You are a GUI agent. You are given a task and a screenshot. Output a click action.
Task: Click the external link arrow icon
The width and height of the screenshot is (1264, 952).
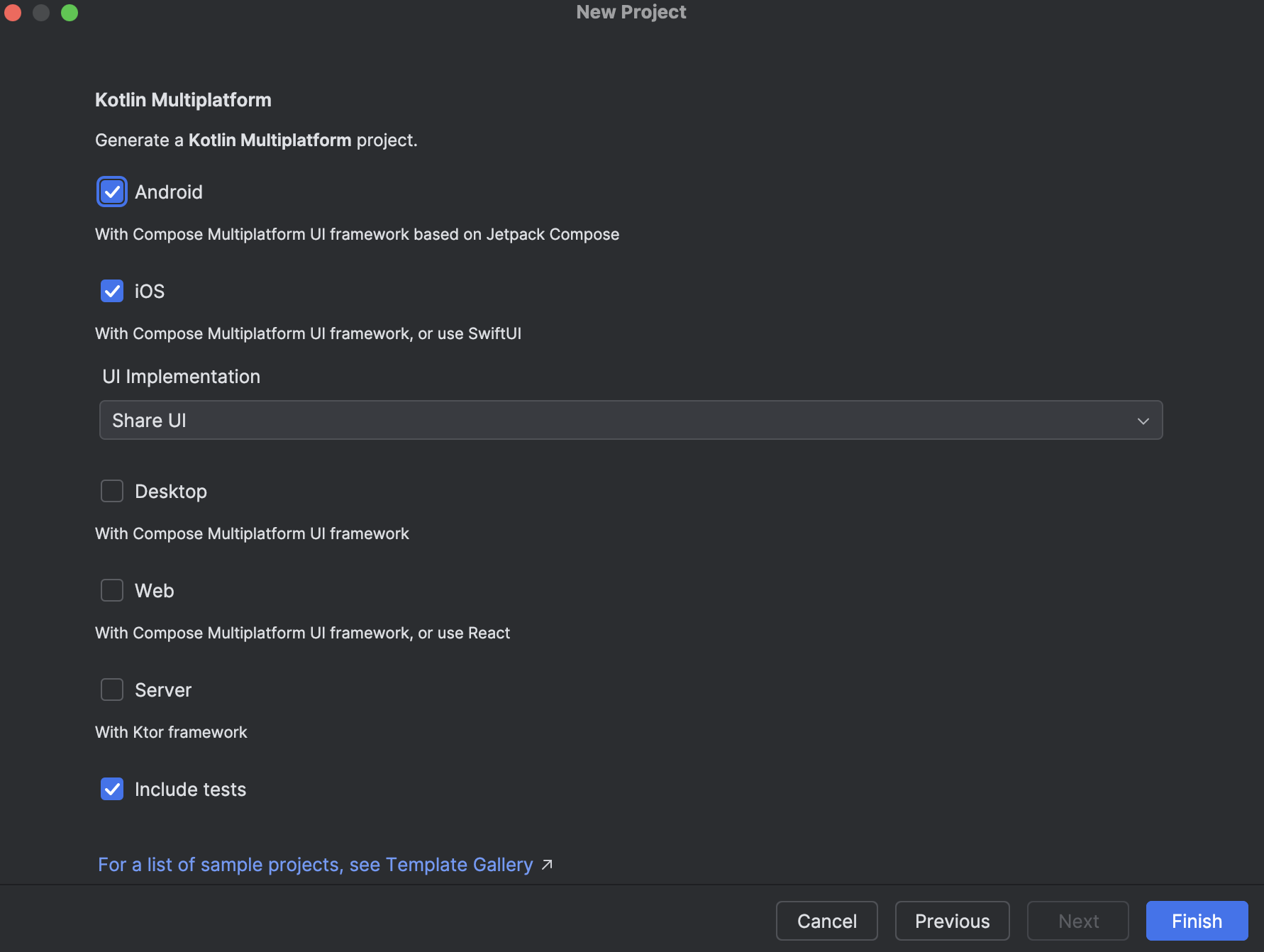(x=547, y=865)
